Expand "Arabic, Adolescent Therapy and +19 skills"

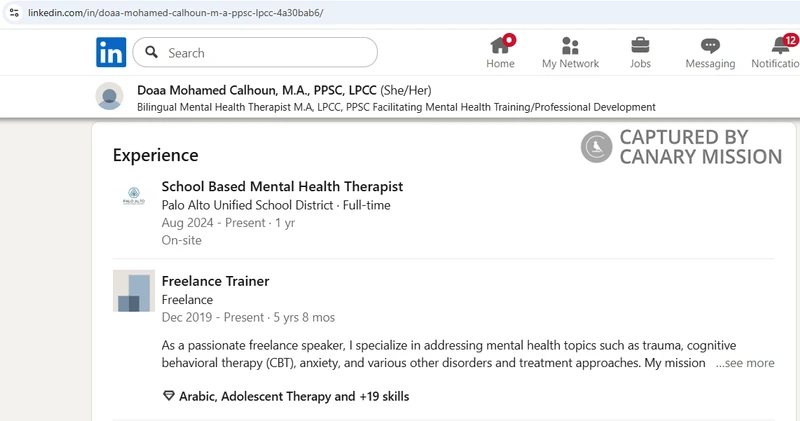pos(293,396)
